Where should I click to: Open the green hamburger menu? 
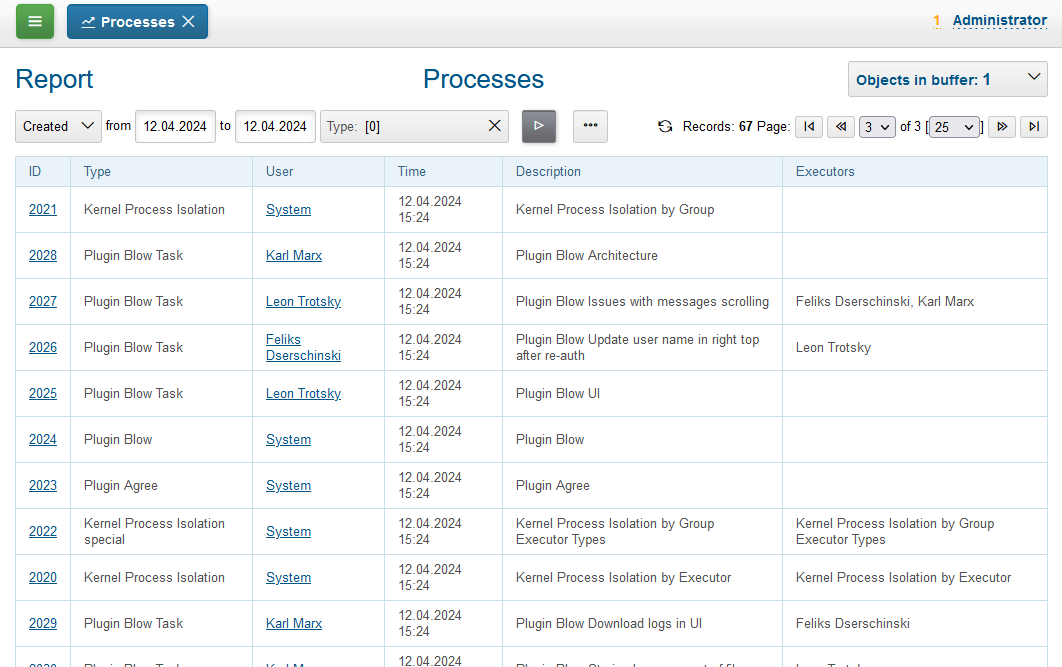click(35, 20)
